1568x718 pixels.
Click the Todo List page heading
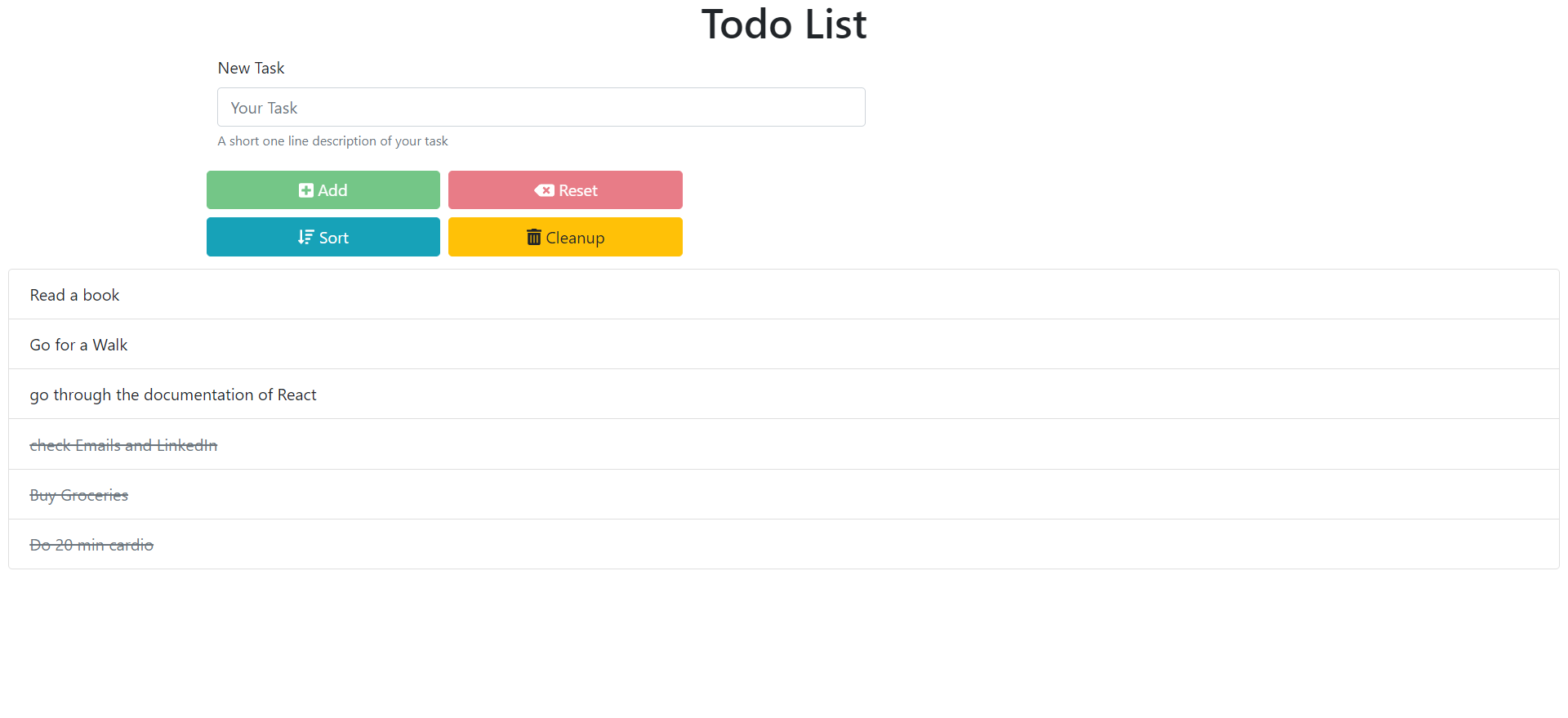coord(784,24)
